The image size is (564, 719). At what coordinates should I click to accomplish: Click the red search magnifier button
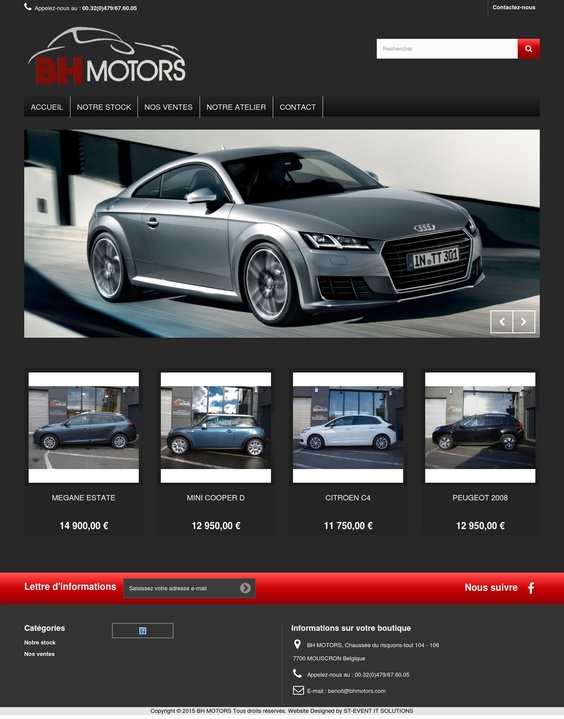(529, 49)
